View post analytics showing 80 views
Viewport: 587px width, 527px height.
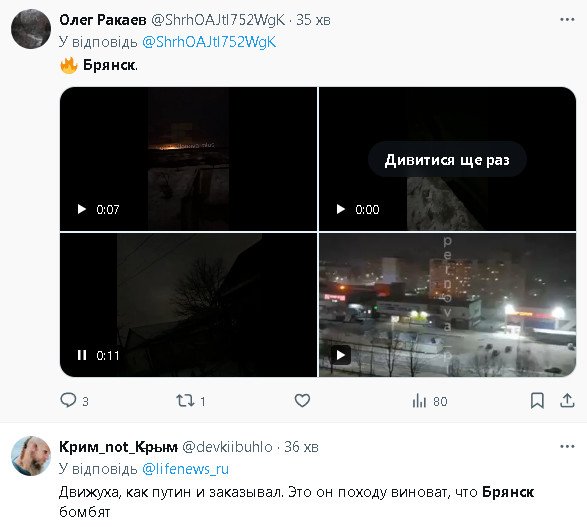point(419,401)
